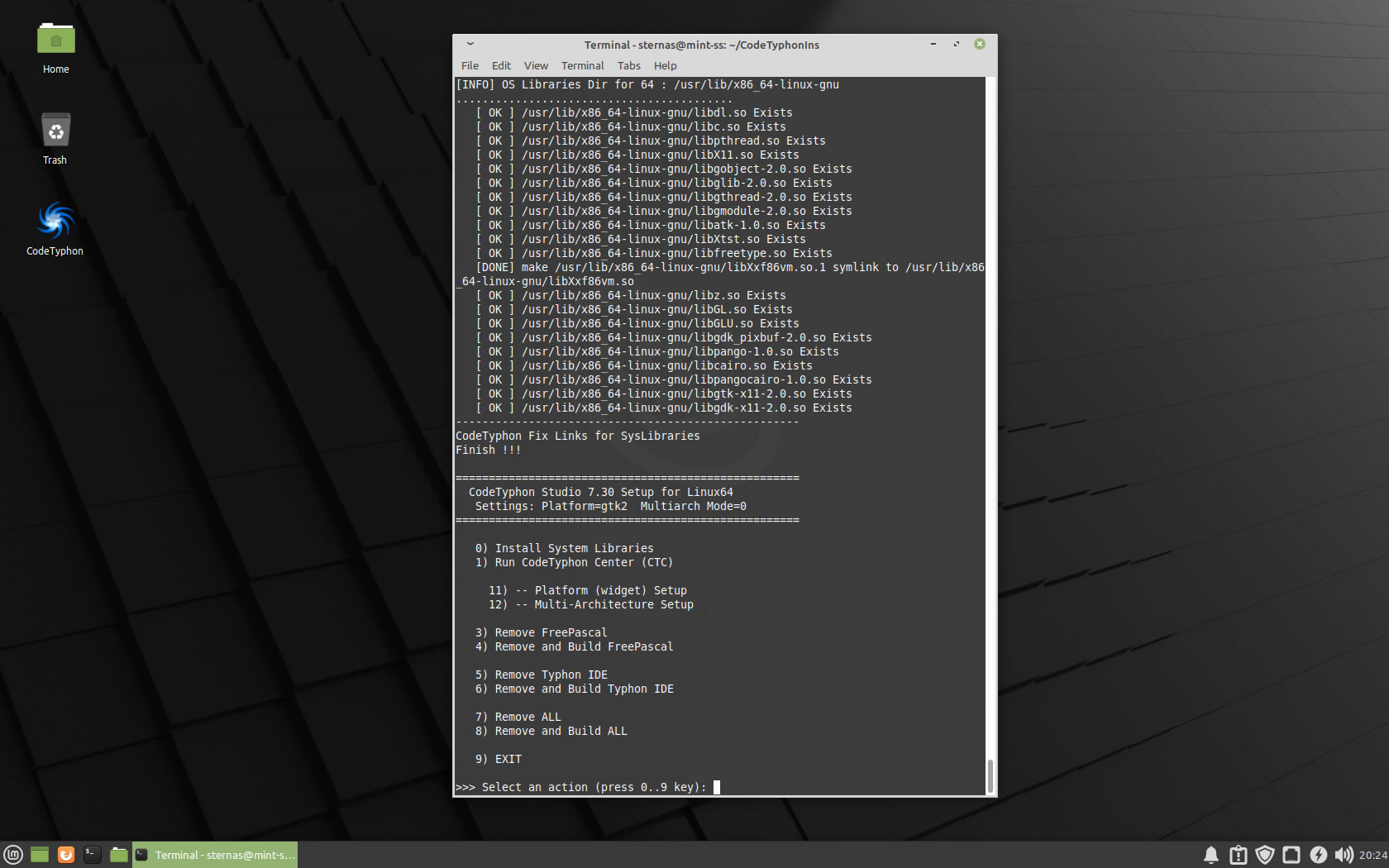Click '8) Remove and Build ALL' line
The height and width of the screenshot is (868, 1389).
[x=551, y=731]
